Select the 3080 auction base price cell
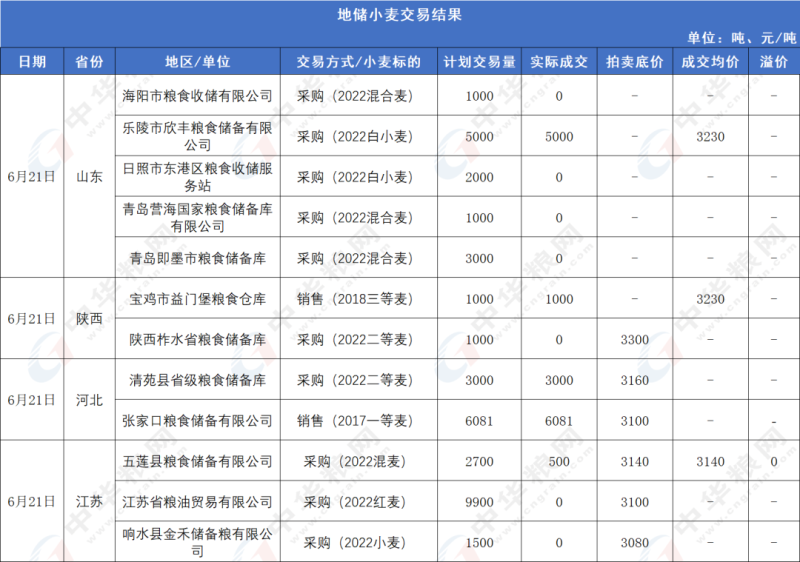 tap(634, 542)
